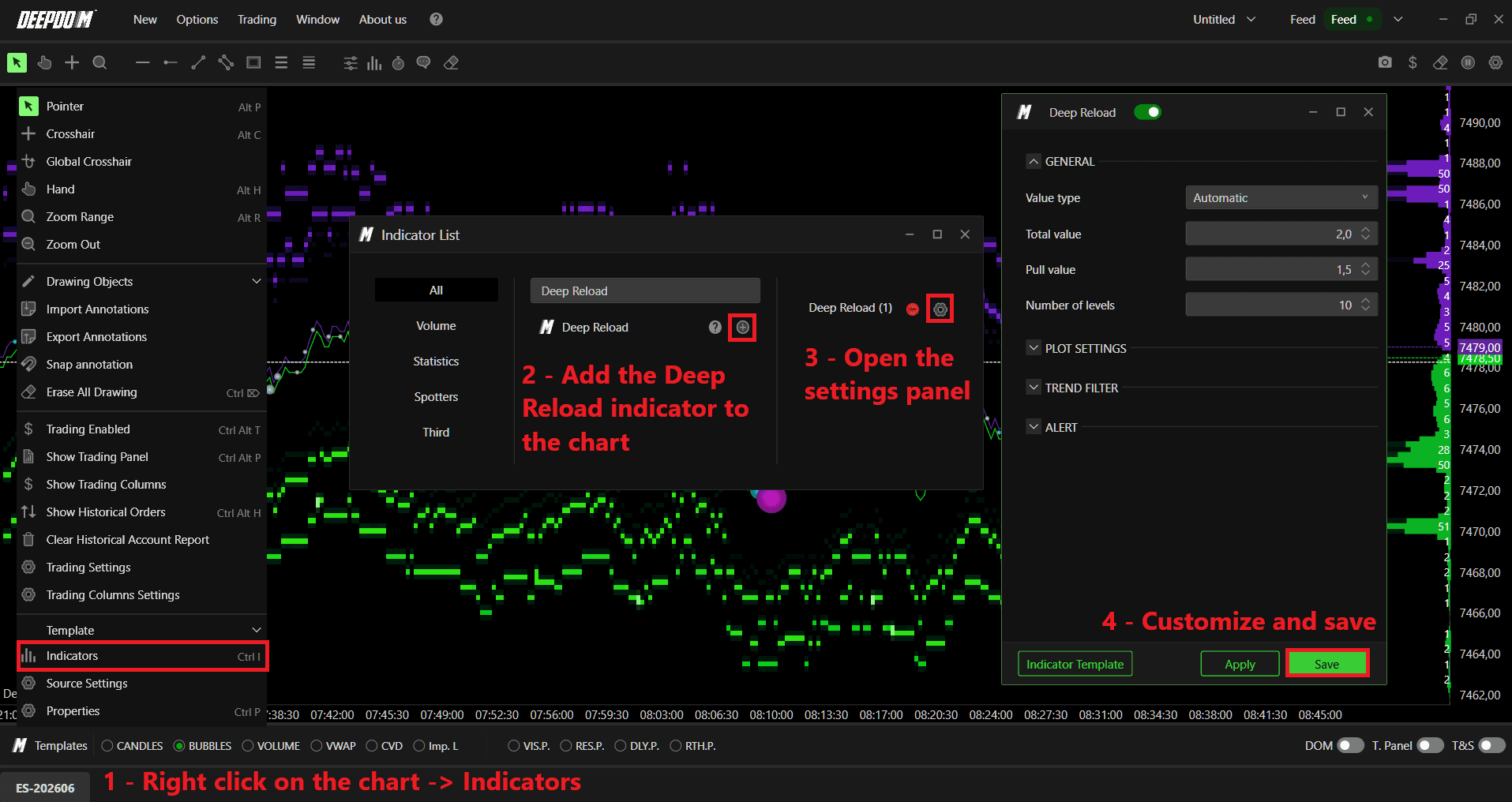Click the help question mark in the menu bar

[436, 19]
